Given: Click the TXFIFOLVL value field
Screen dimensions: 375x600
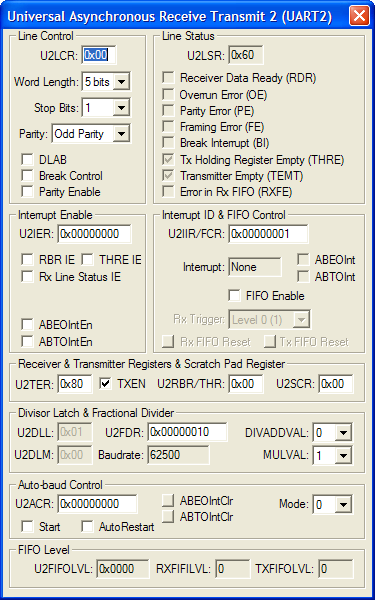Looking at the screenshot, I should pos(336,569).
